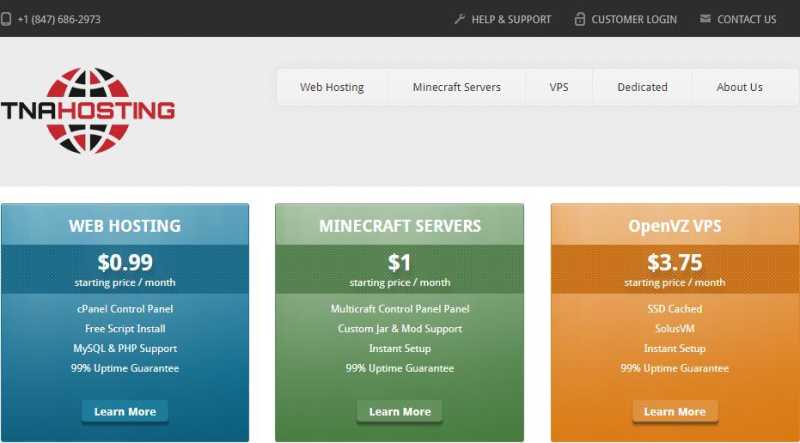Click the padlock icon for Customer Login

pyautogui.click(x=580, y=19)
